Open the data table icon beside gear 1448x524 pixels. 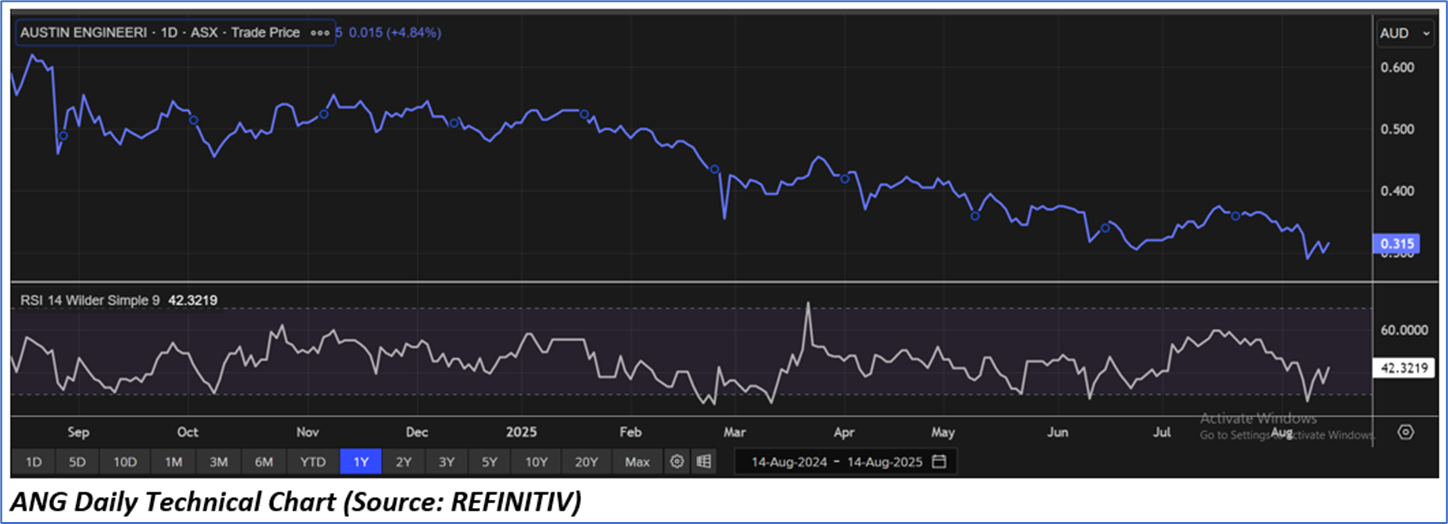704,462
